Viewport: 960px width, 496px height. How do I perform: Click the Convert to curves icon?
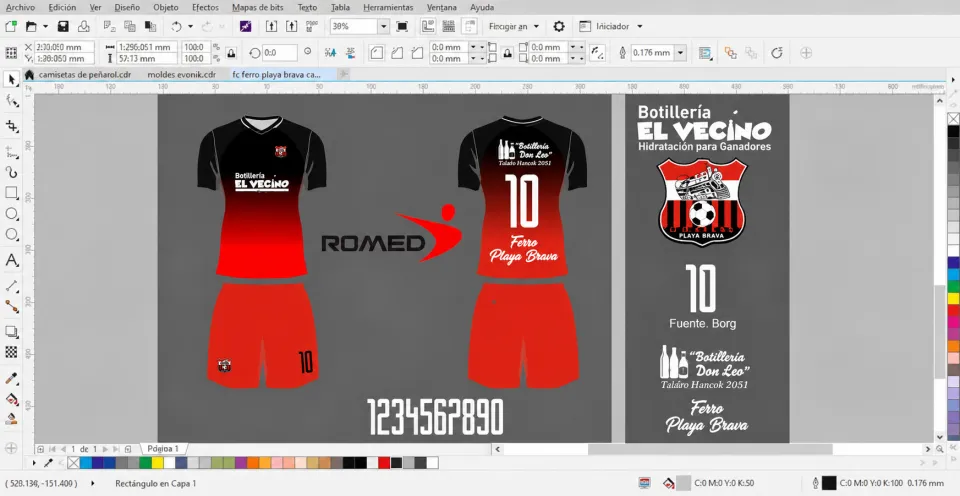coord(776,53)
